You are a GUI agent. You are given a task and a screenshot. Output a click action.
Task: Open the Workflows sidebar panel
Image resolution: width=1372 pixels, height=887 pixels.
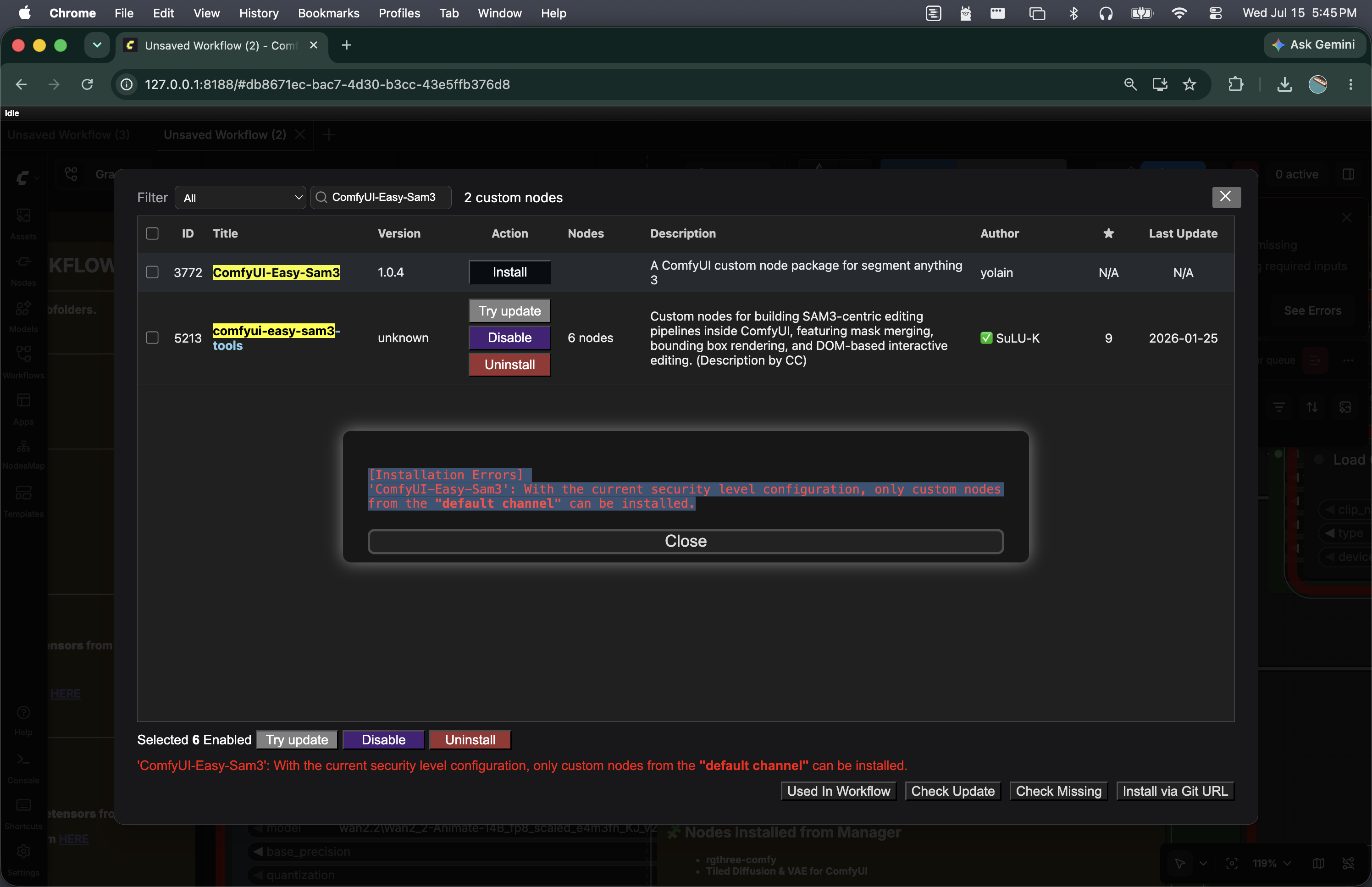(x=23, y=362)
